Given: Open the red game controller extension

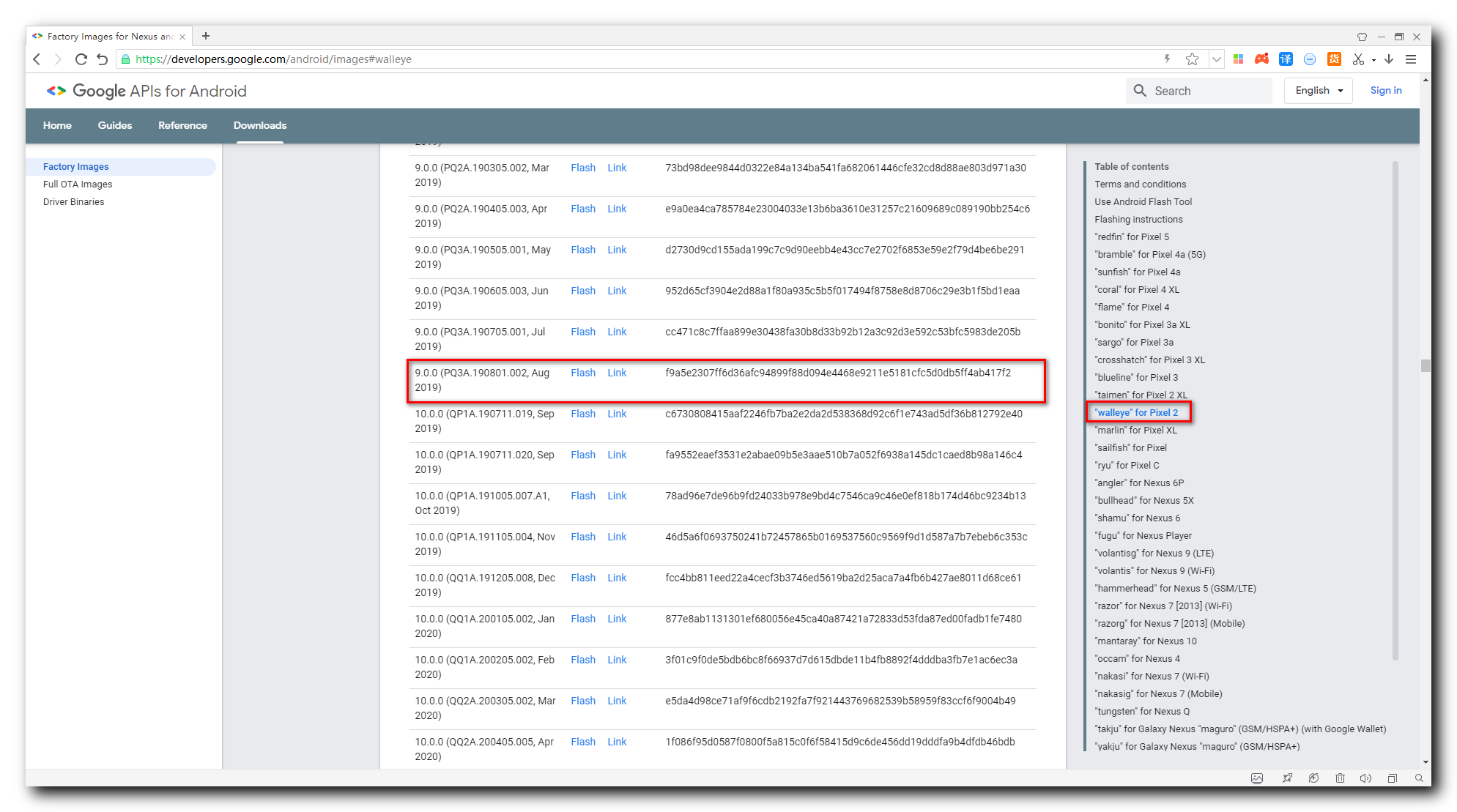Looking at the screenshot, I should tap(1261, 59).
